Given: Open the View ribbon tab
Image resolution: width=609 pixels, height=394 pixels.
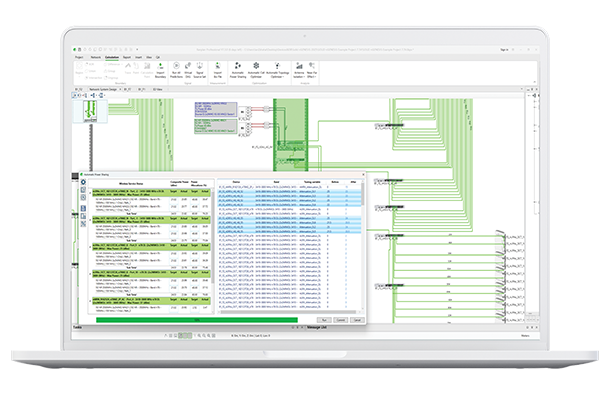Looking at the screenshot, I should click(x=149, y=57).
